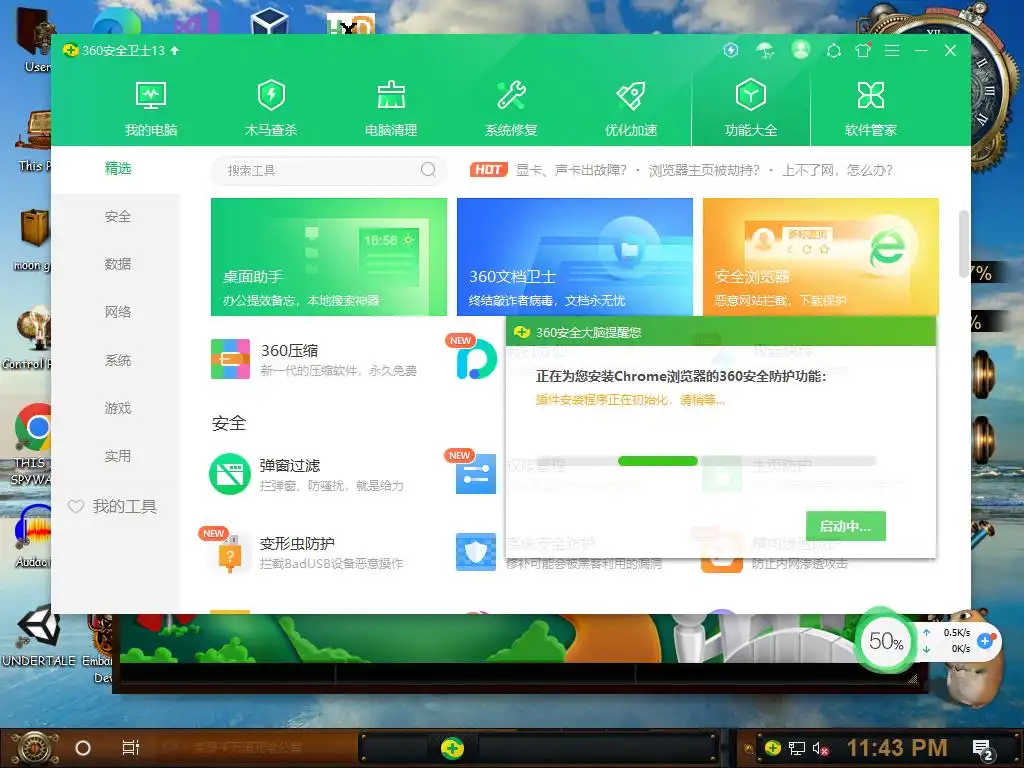
Task: Click the 11:43 PM taskbar clock
Action: click(x=897, y=748)
